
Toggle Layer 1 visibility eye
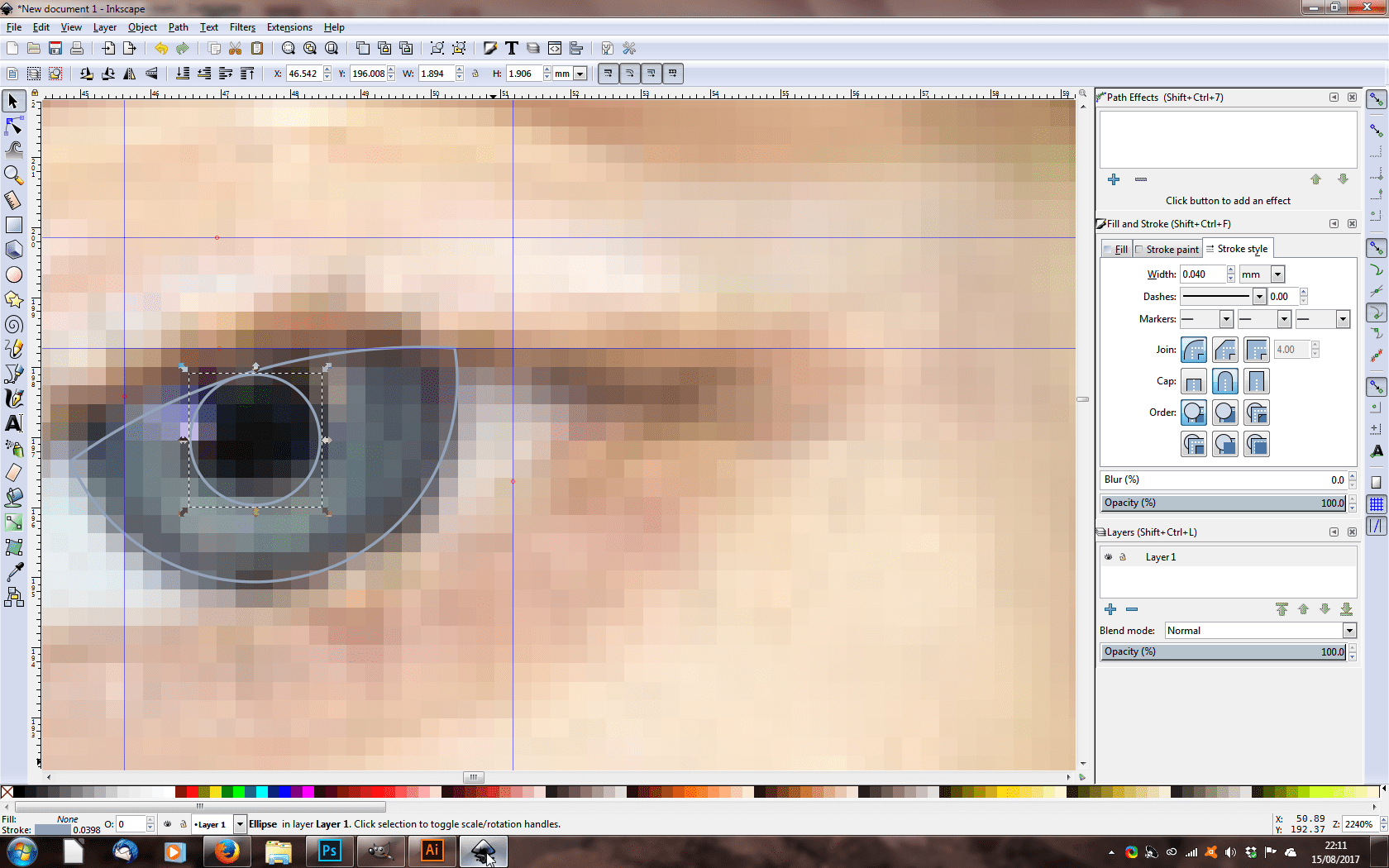pyautogui.click(x=1108, y=557)
